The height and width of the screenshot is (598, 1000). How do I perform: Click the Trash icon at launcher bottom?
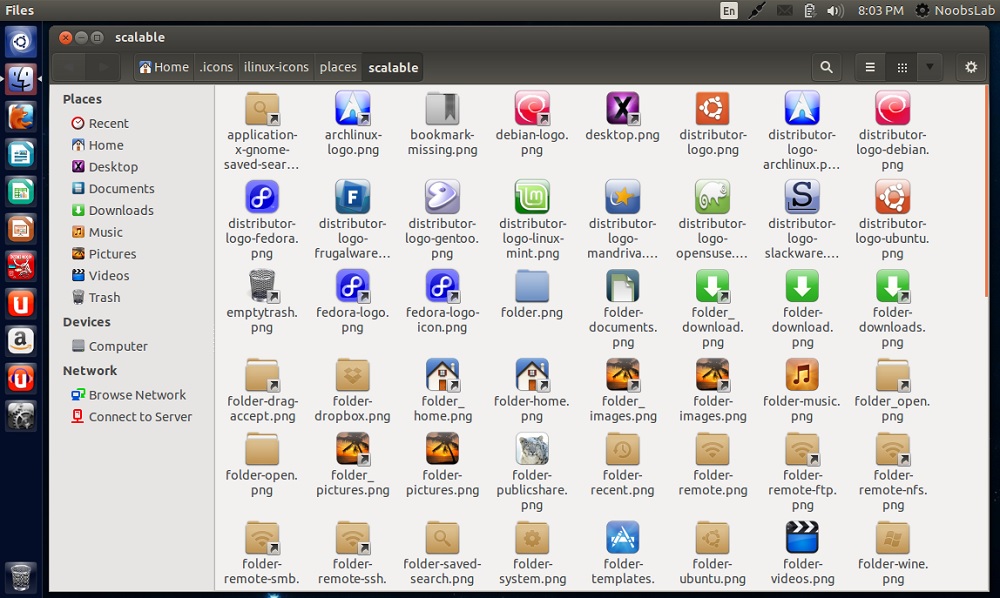point(21,577)
